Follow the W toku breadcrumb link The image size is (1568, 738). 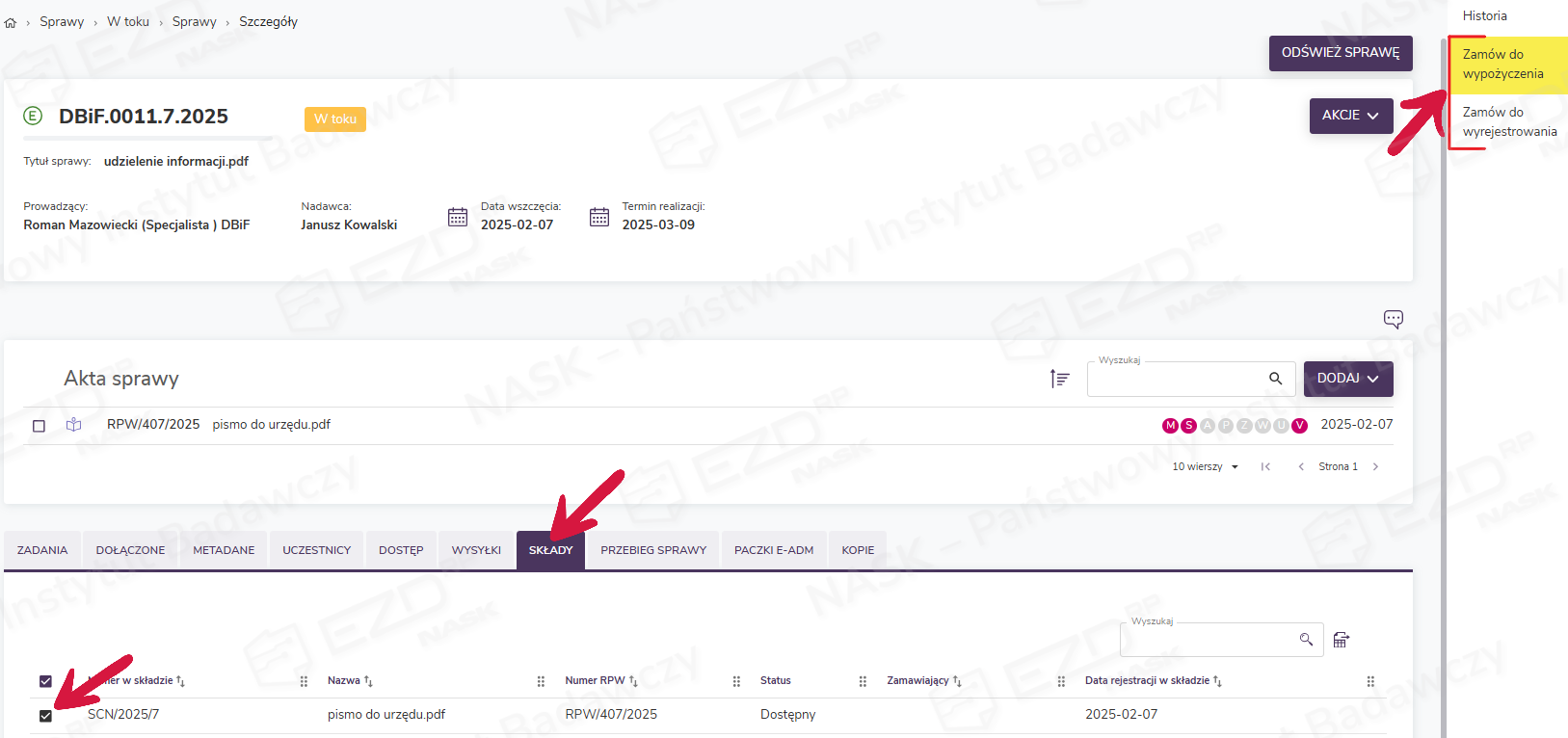click(128, 22)
